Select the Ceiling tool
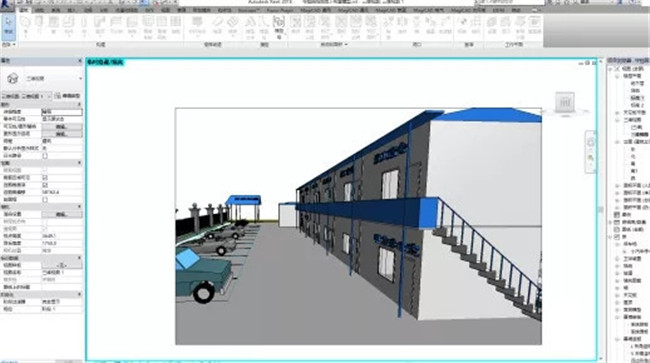 point(116,26)
